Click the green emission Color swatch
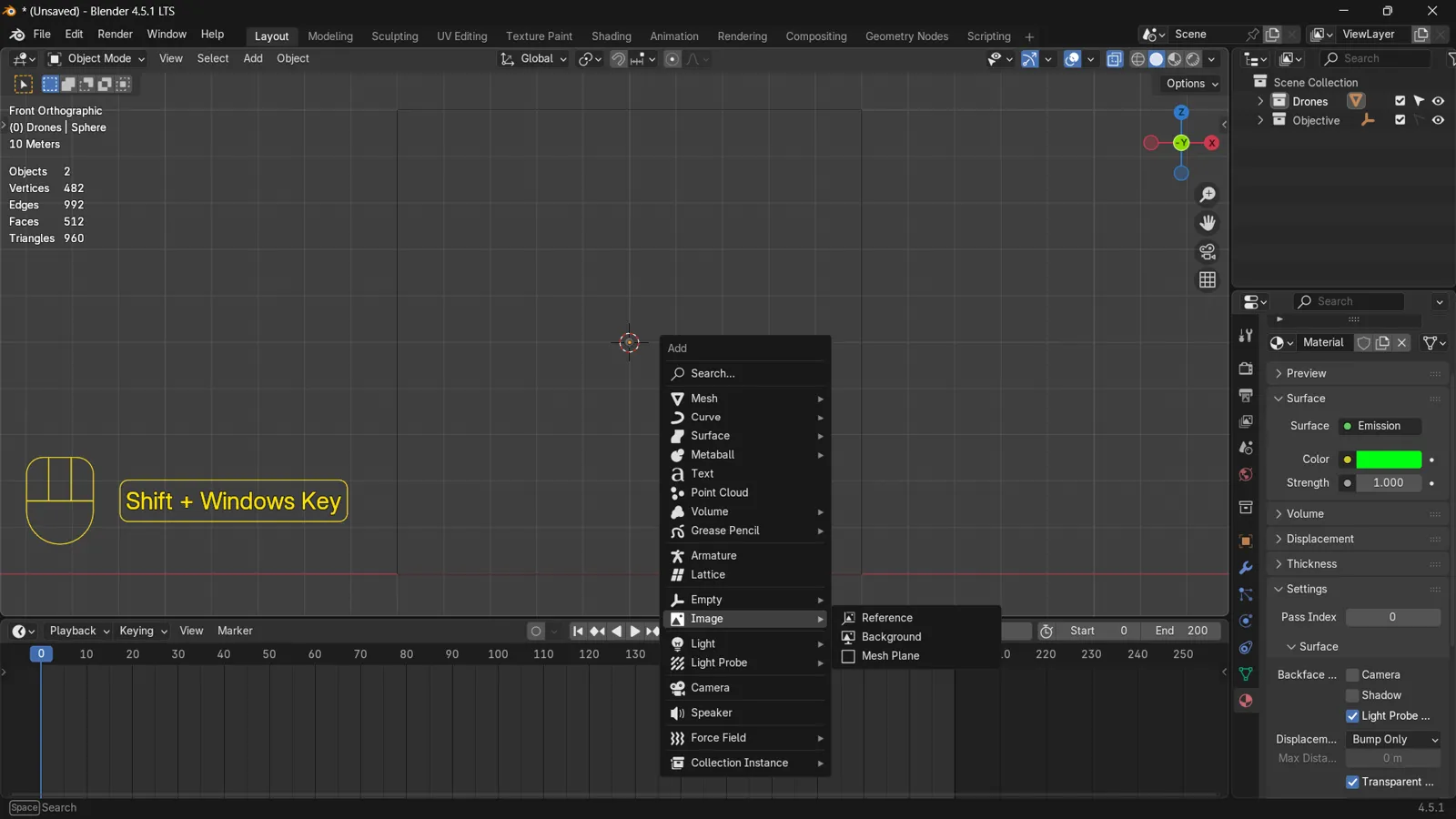The height and width of the screenshot is (819, 1456). (x=1389, y=460)
